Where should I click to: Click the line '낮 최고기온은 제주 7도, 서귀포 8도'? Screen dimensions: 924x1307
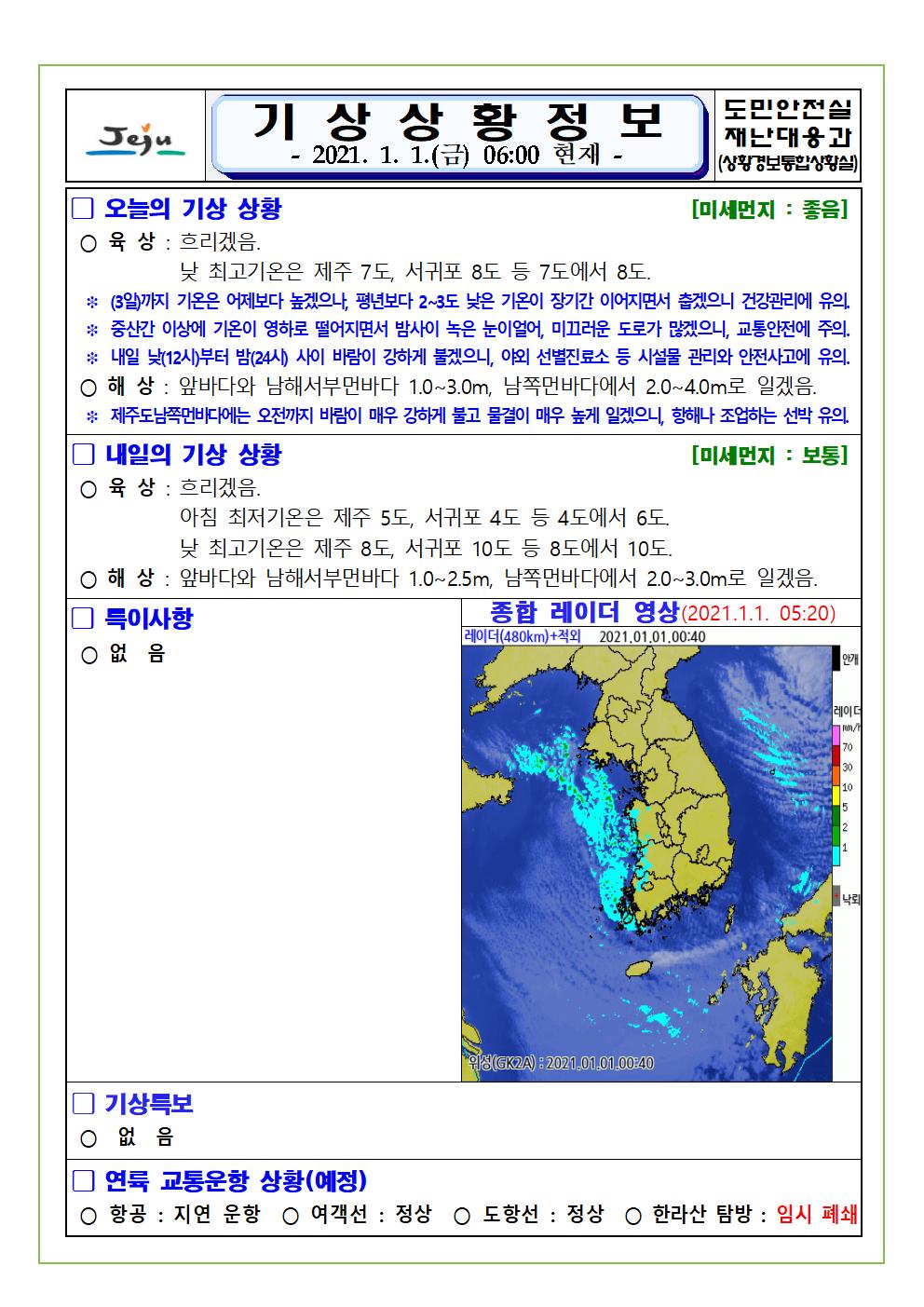click(x=415, y=272)
